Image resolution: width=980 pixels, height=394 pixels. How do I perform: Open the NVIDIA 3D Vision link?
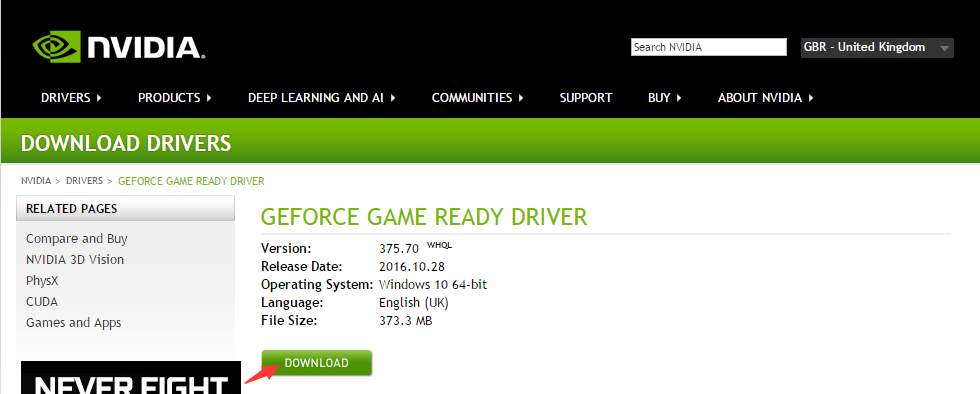[75, 260]
